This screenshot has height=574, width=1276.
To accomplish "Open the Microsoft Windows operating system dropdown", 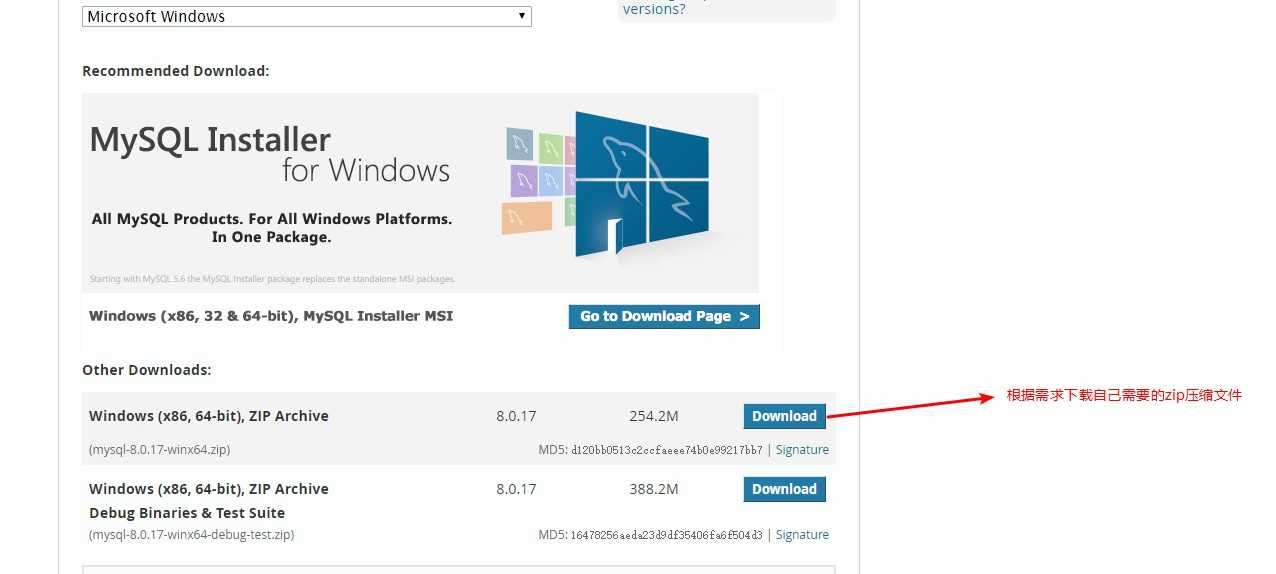I will pos(306,16).
